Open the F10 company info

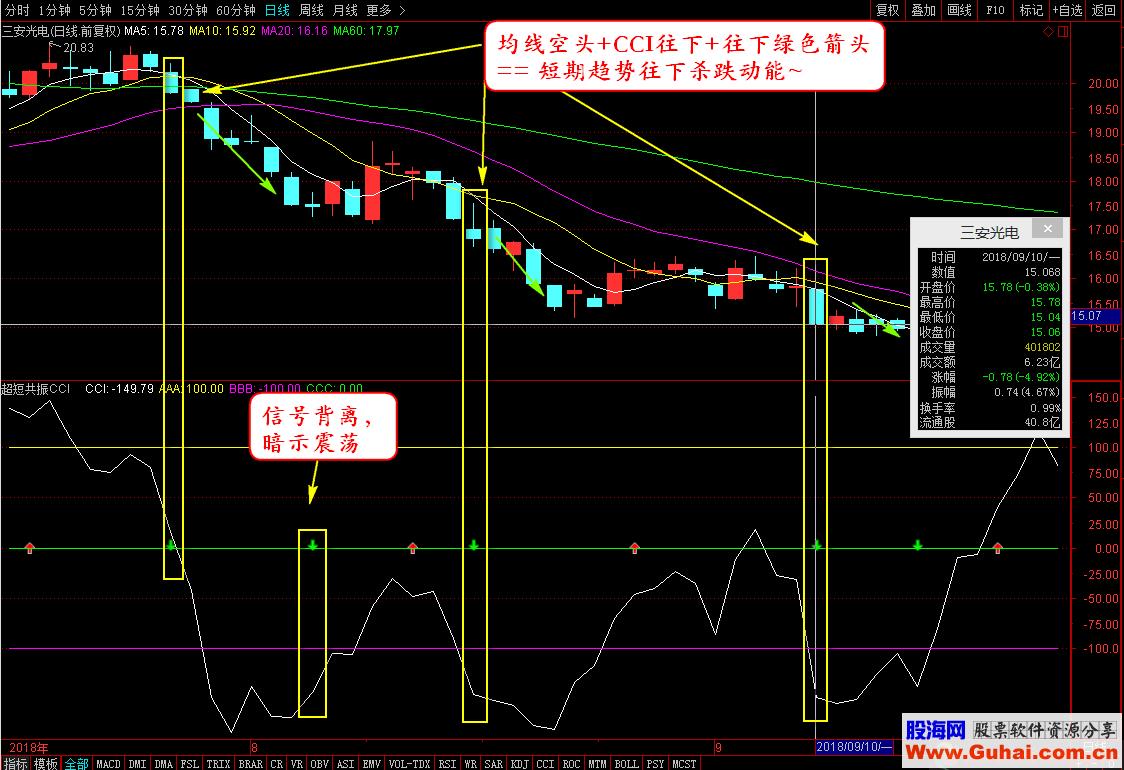tap(995, 10)
